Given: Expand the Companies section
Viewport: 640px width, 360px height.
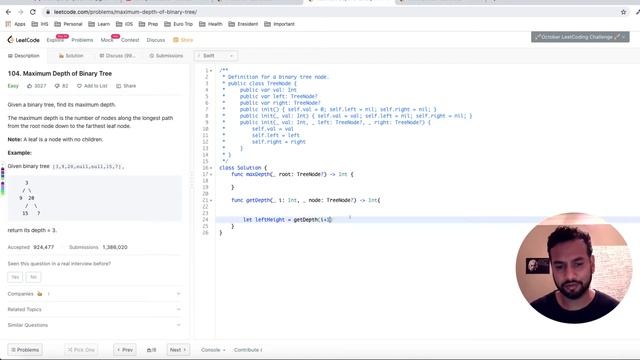Looking at the screenshot, I should pyautogui.click(x=94, y=294).
